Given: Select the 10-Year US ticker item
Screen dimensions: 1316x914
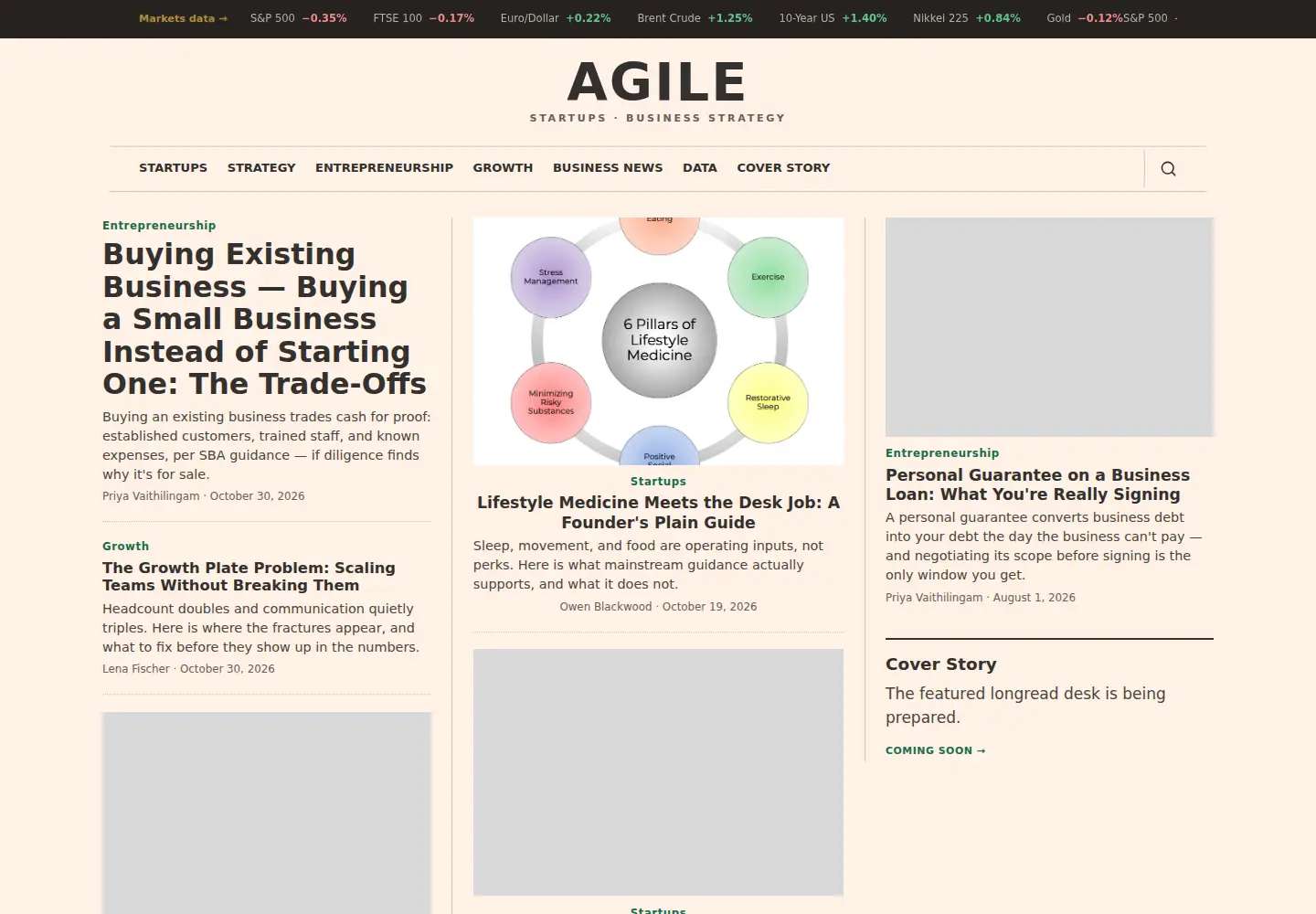Looking at the screenshot, I should coord(833,18).
